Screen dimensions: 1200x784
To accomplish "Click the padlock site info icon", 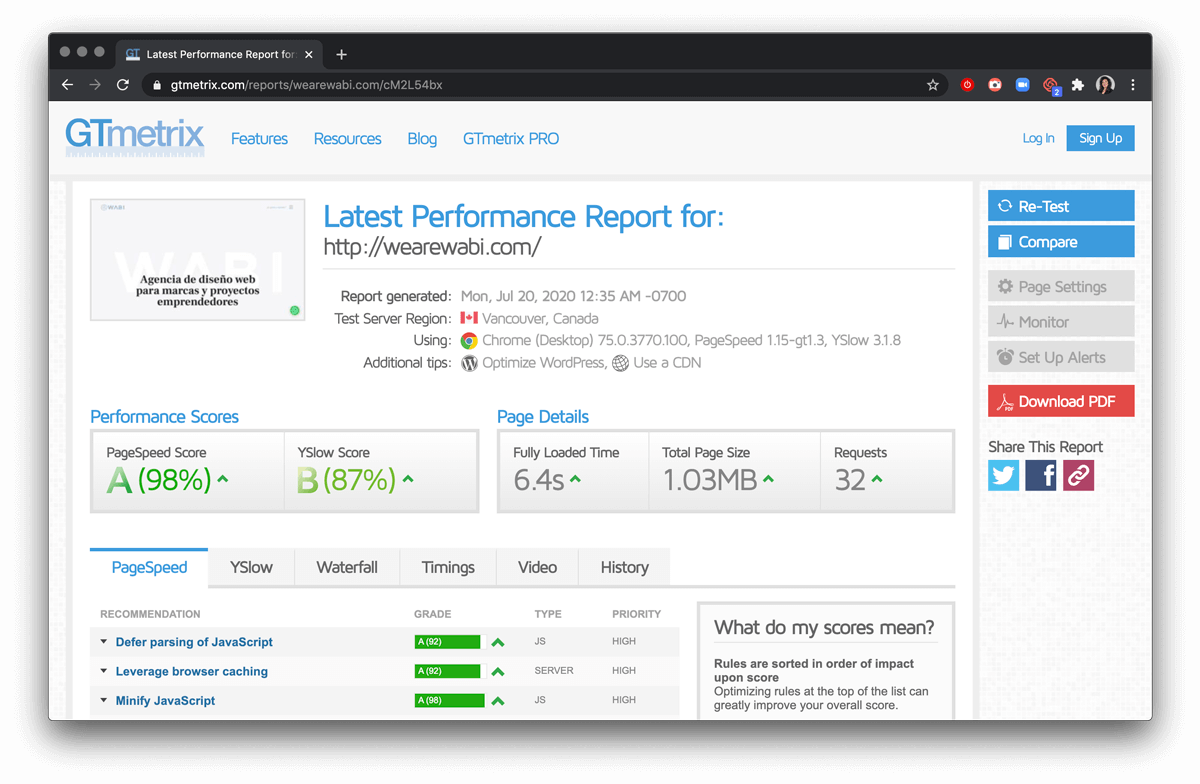I will (156, 85).
